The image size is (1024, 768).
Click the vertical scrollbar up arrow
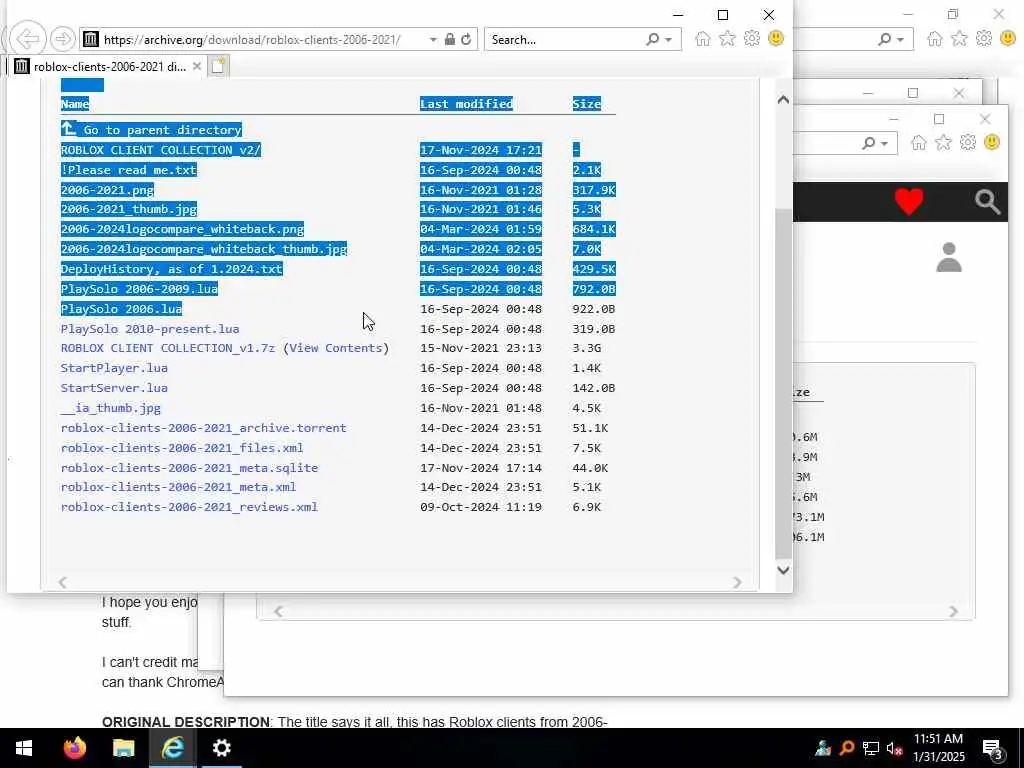coord(784,99)
